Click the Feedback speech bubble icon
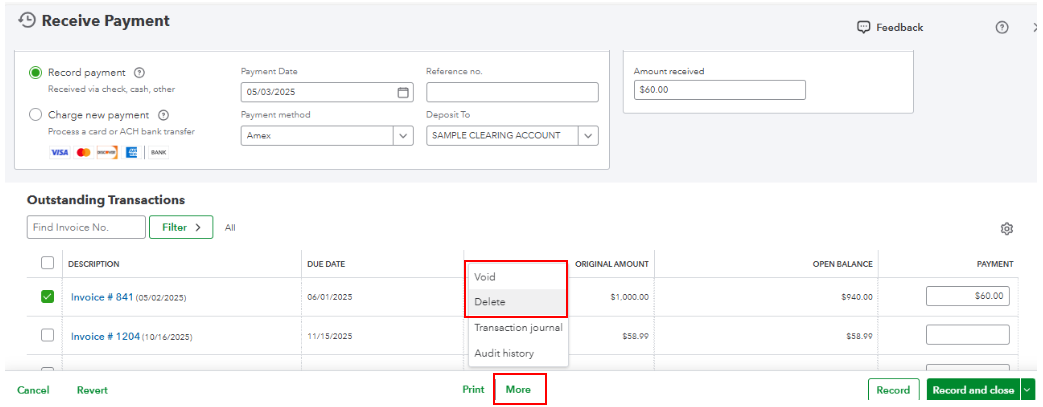The height and width of the screenshot is (407, 1043). (x=864, y=28)
